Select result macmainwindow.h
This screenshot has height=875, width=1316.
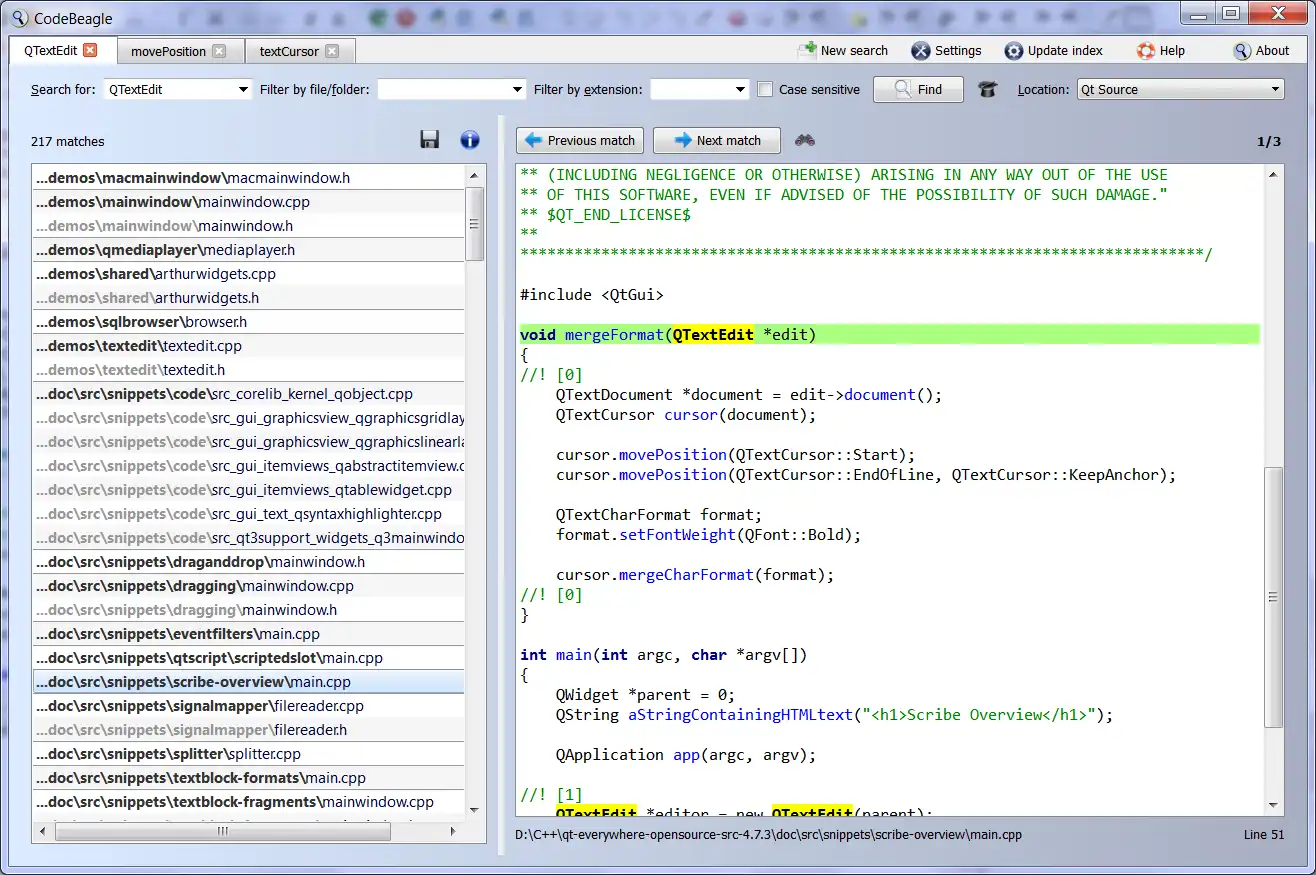click(x=249, y=178)
